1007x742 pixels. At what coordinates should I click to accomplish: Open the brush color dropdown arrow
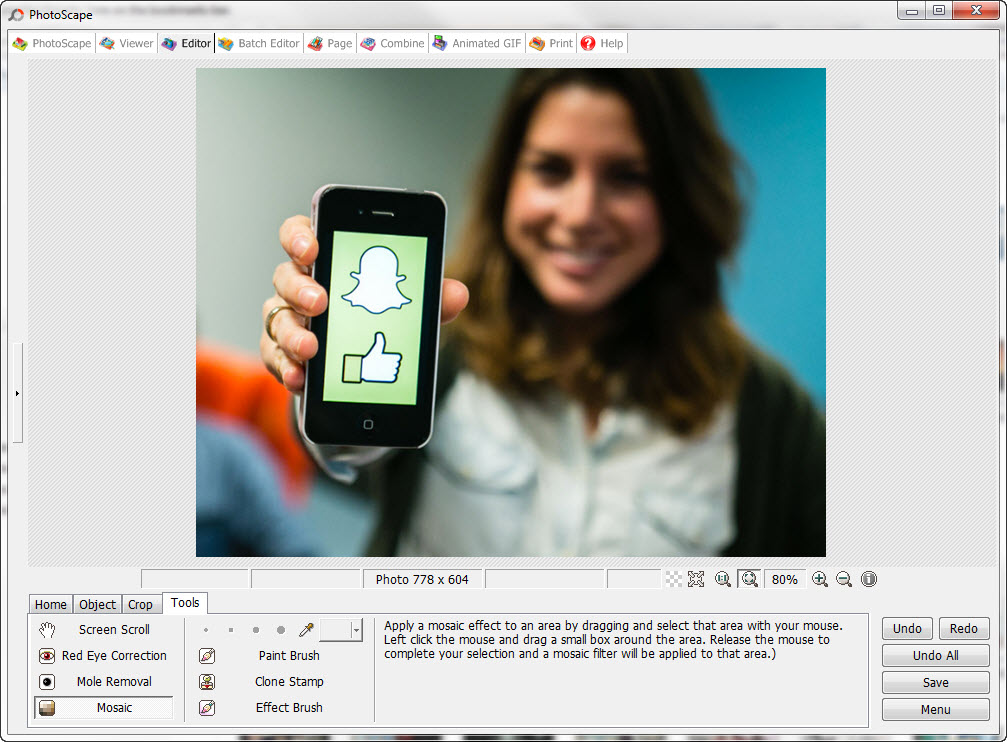[x=356, y=630]
